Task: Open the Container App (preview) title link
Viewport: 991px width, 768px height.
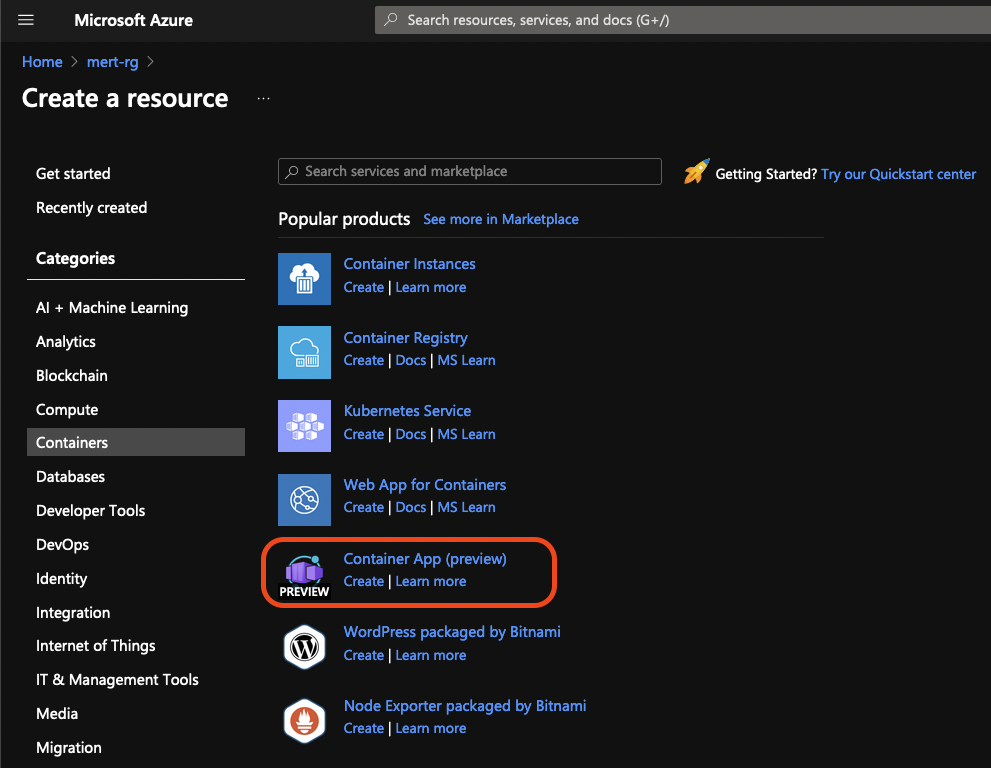Action: [425, 559]
